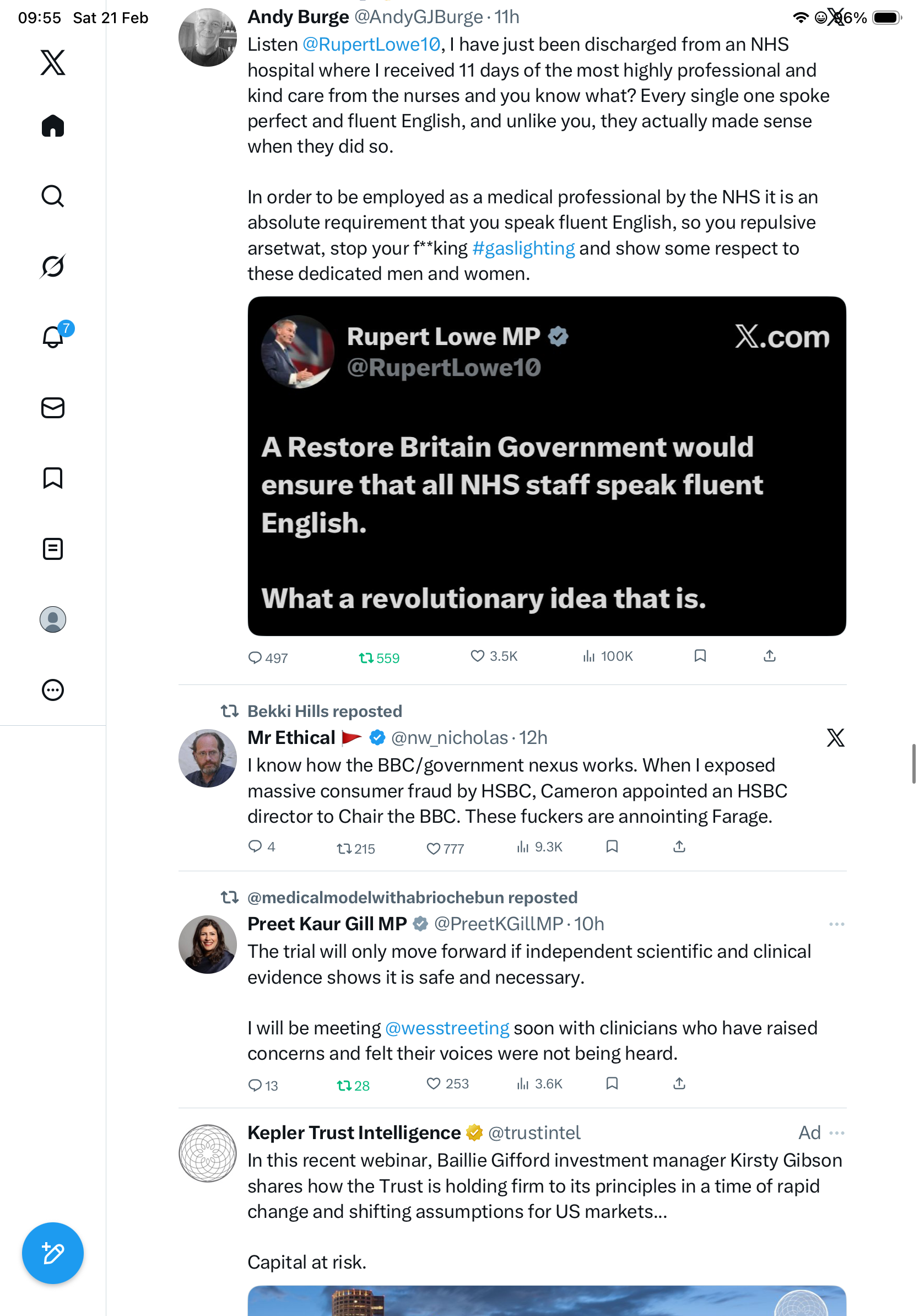Screen dimensions: 919x1316
Task: Expand the sidebar More circle menu
Action: click(x=53, y=689)
